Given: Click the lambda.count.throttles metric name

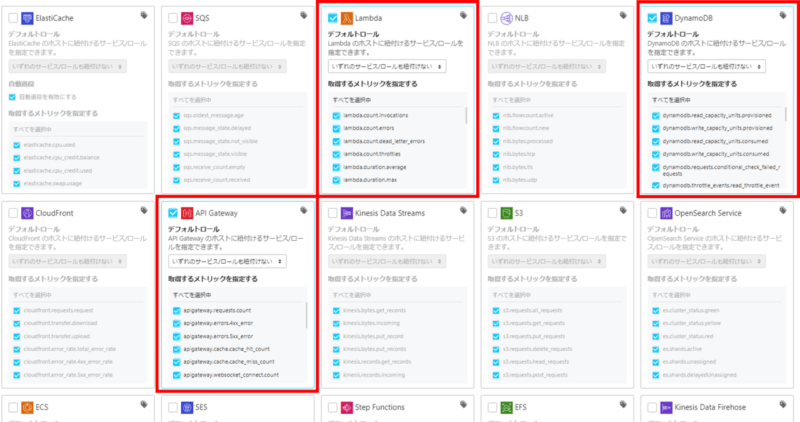Looking at the screenshot, I should click(x=371, y=154).
